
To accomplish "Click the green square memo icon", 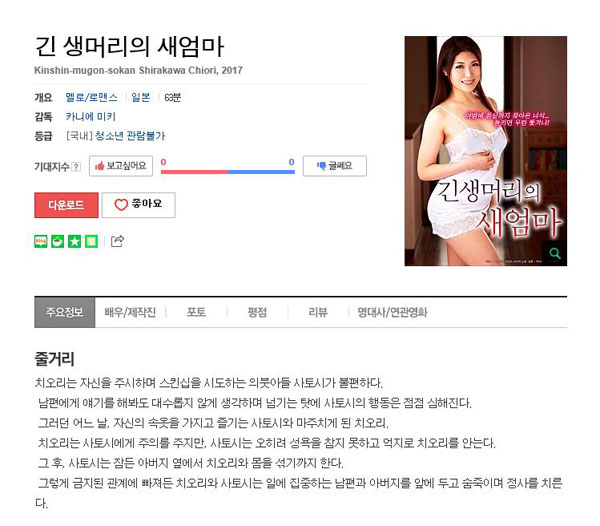I will pos(91,241).
